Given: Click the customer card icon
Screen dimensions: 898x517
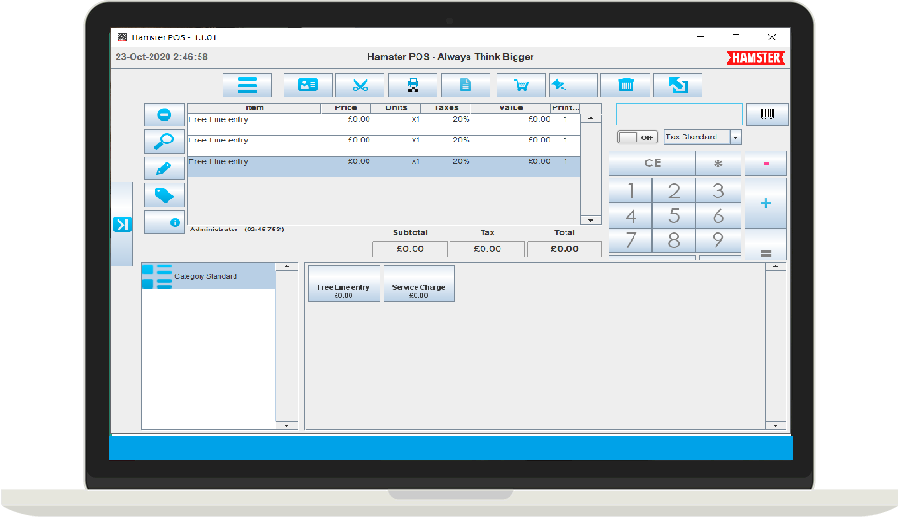Looking at the screenshot, I should point(308,85).
